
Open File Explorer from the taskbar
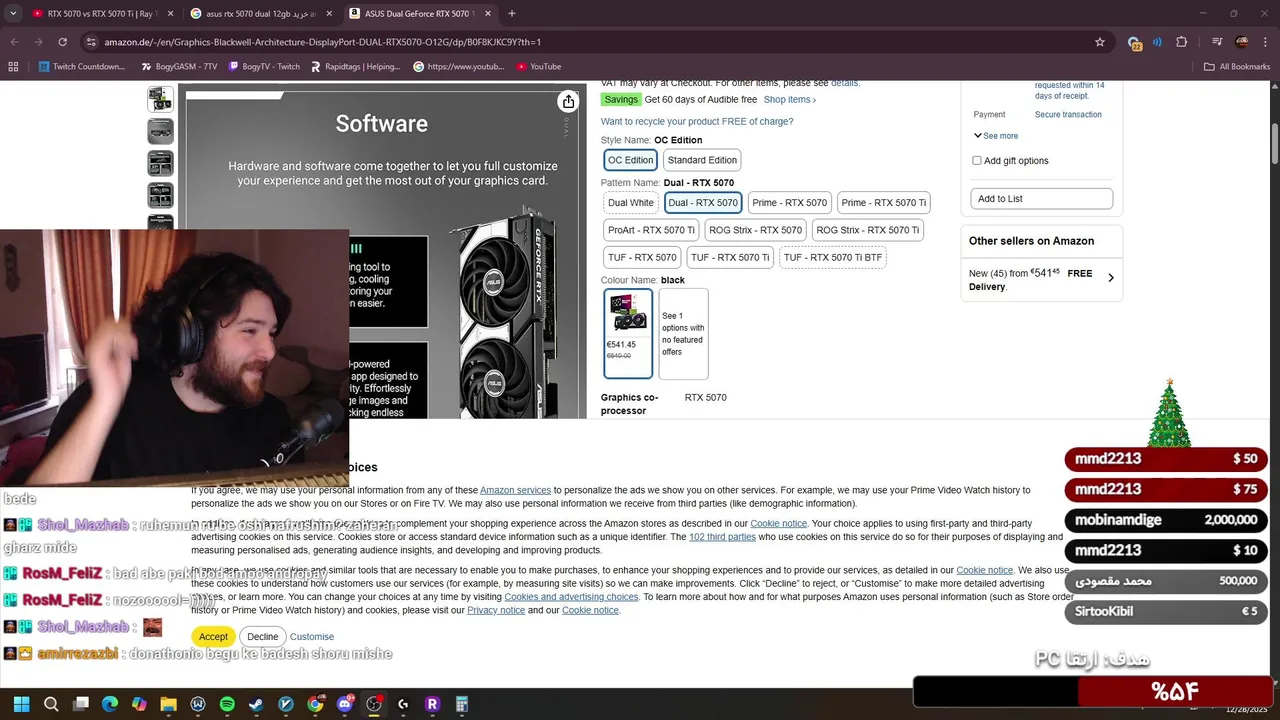(x=168, y=704)
